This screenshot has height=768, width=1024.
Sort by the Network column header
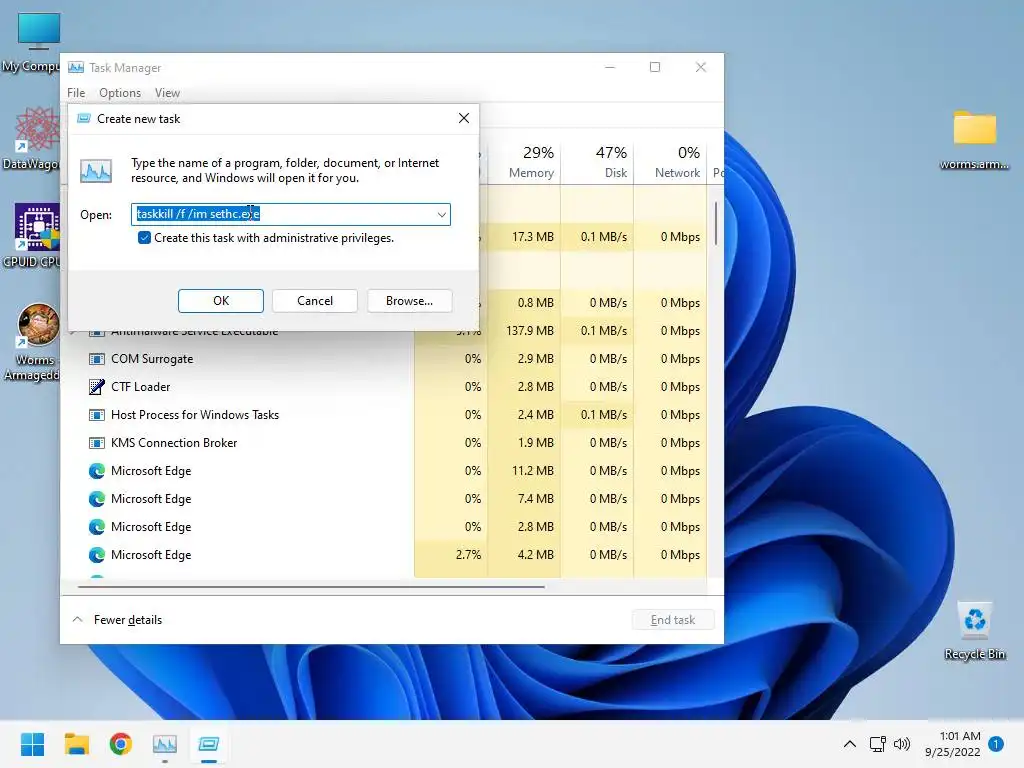click(x=671, y=161)
